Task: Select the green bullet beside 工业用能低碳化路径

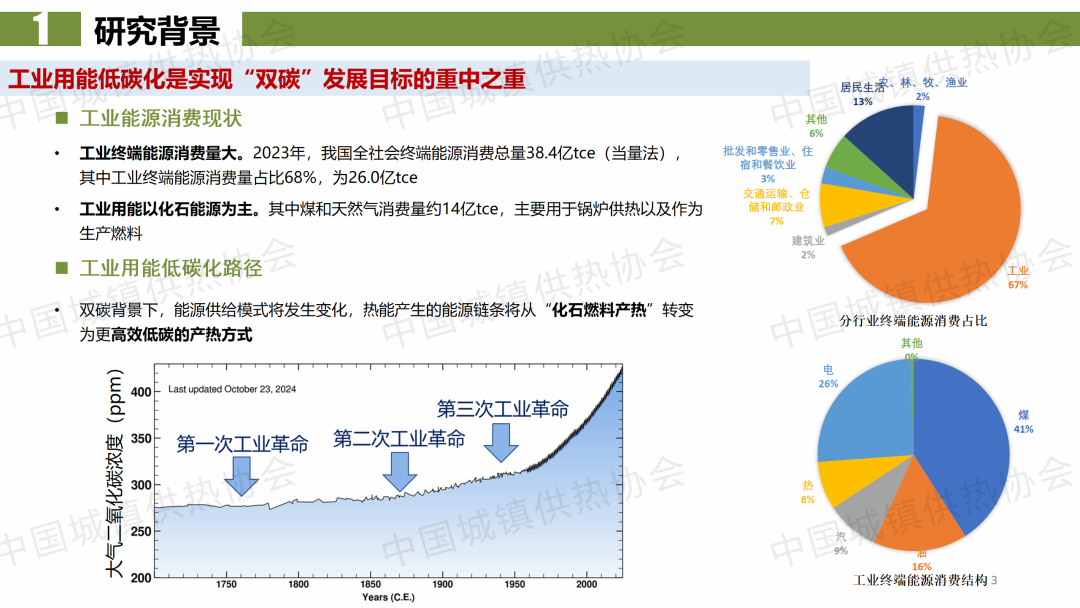Action: coord(61,268)
